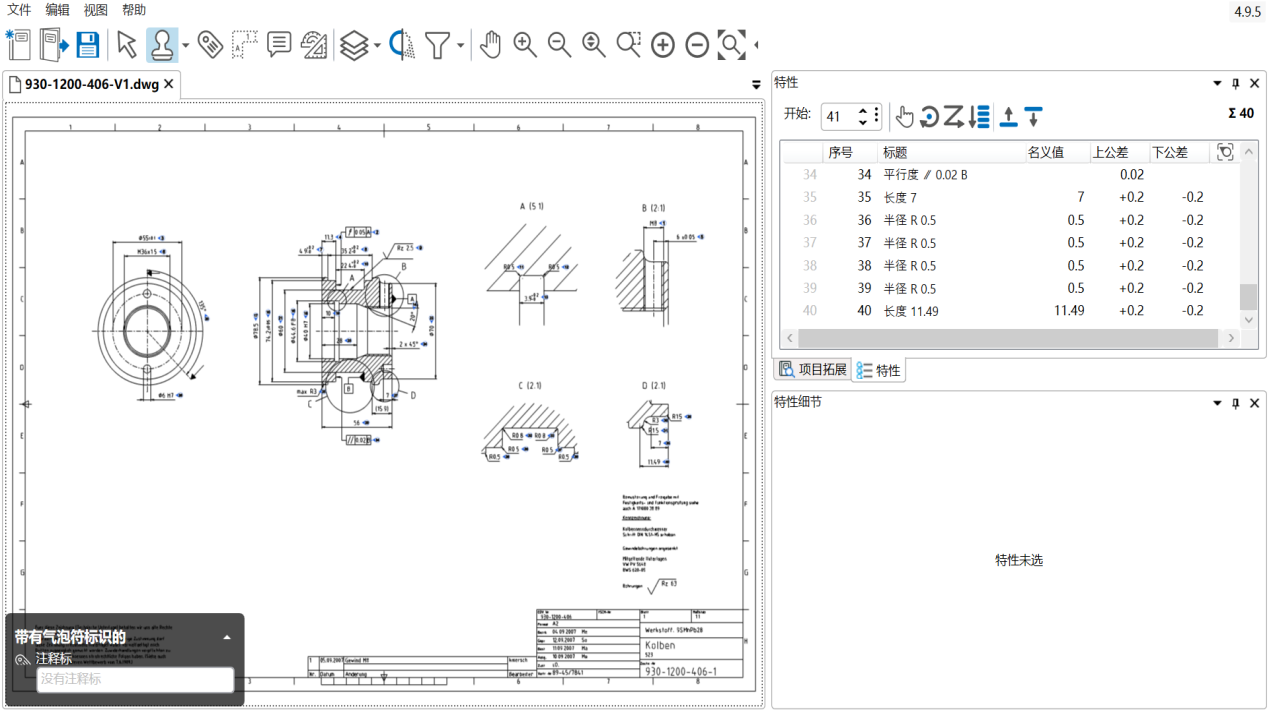Viewport: 1269px width, 710px height.
Task: Click the tag label tool icon
Action: 209,45
